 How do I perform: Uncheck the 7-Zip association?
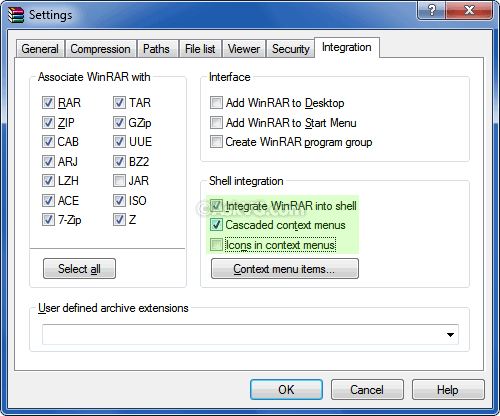tap(48, 220)
